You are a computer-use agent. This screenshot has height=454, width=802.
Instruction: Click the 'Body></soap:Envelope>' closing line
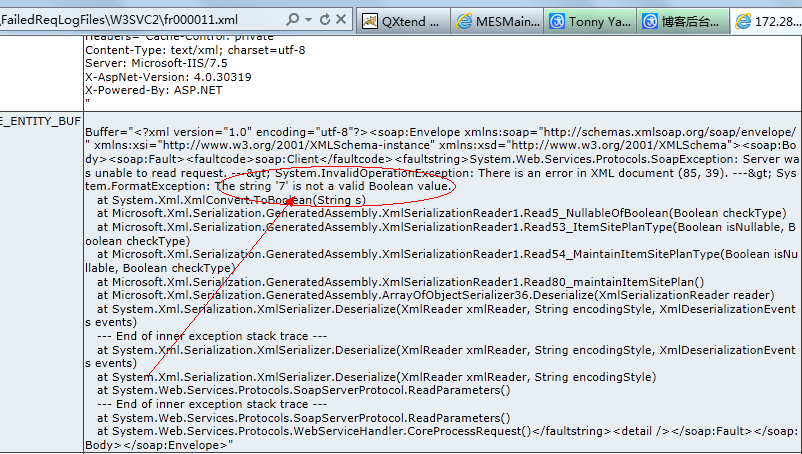click(x=159, y=445)
